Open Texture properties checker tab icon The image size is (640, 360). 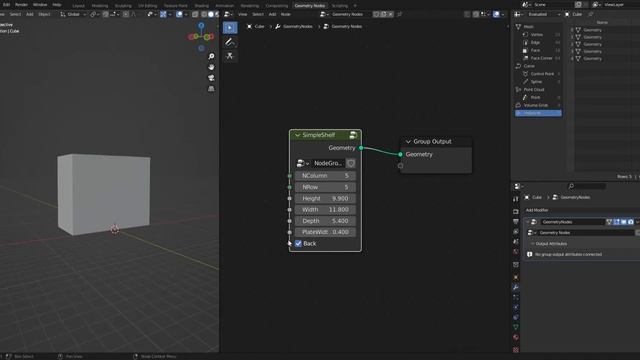point(516,350)
